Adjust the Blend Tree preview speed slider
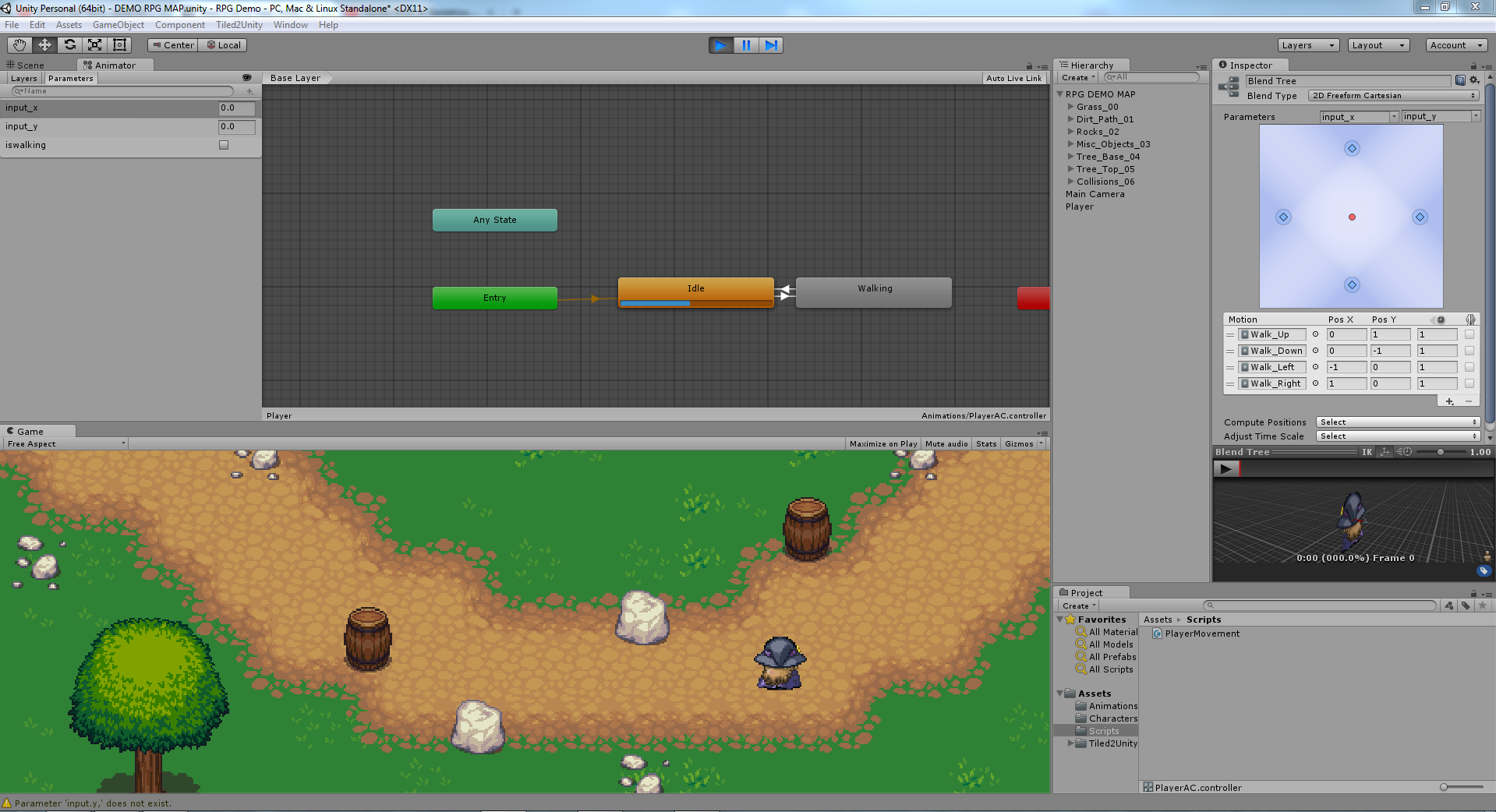1496x812 pixels. (1441, 452)
